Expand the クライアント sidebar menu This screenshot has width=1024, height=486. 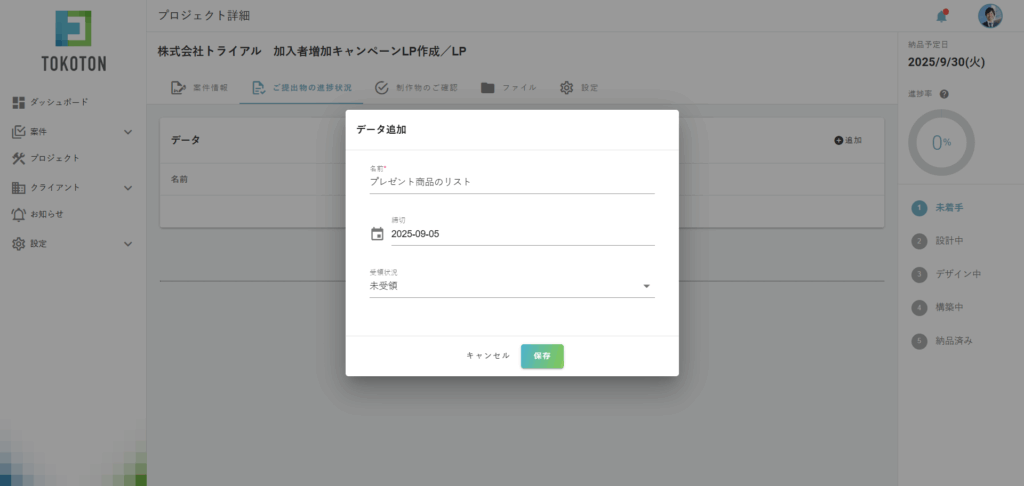pyautogui.click(x=127, y=187)
